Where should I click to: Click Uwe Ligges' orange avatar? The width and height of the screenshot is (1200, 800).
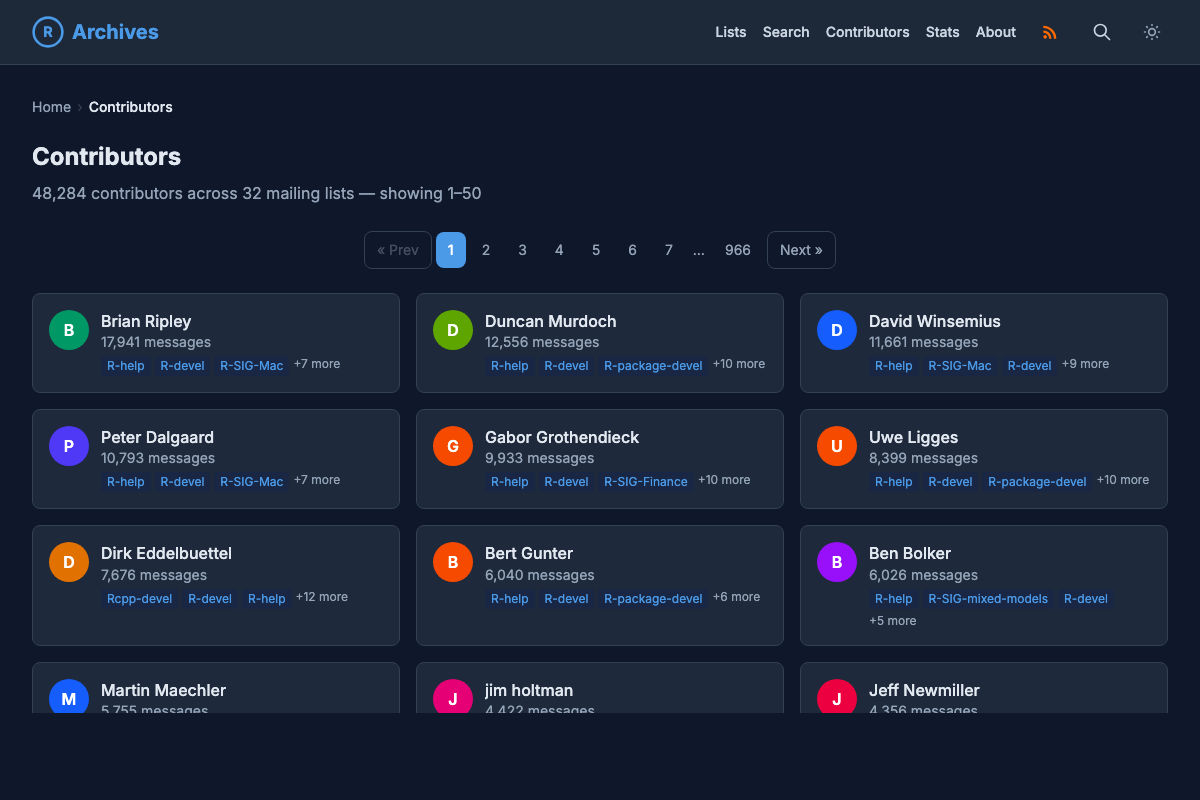(837, 446)
